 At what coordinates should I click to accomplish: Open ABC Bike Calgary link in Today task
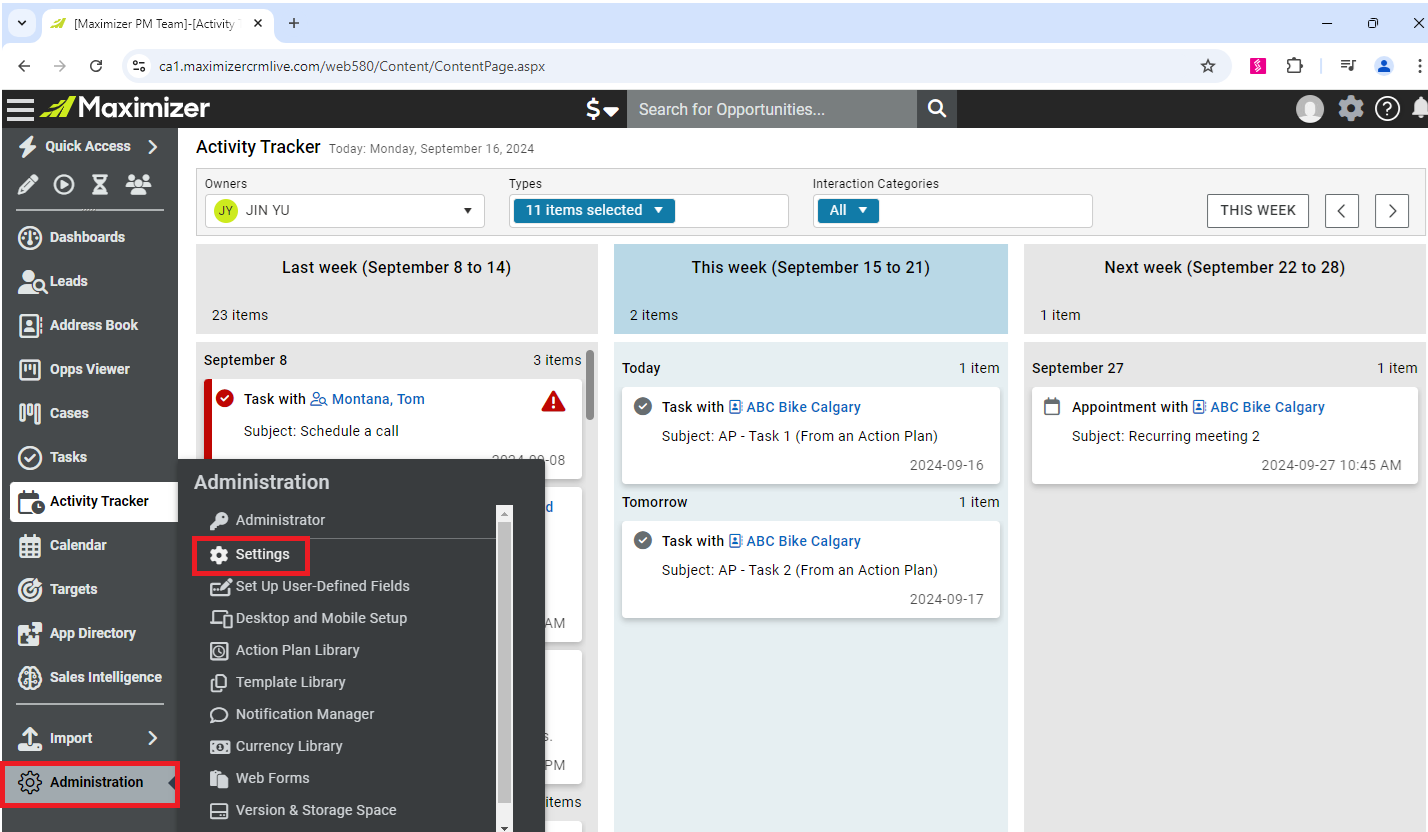pyautogui.click(x=803, y=407)
